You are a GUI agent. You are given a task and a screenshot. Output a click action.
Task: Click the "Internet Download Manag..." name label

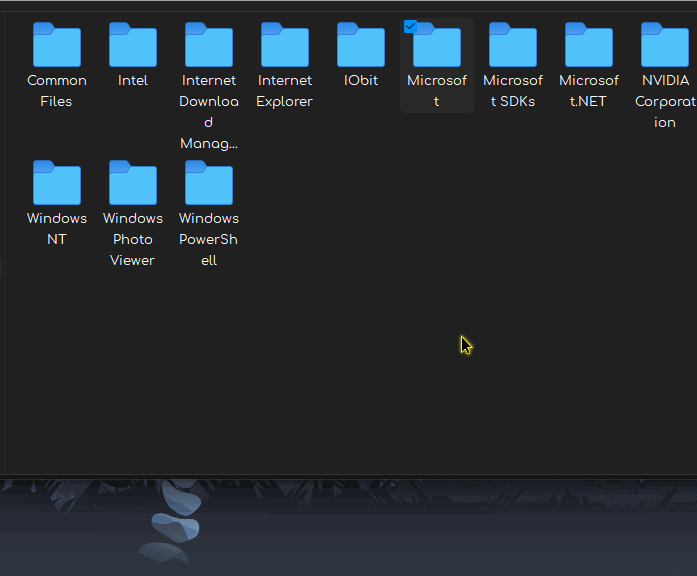point(209,112)
